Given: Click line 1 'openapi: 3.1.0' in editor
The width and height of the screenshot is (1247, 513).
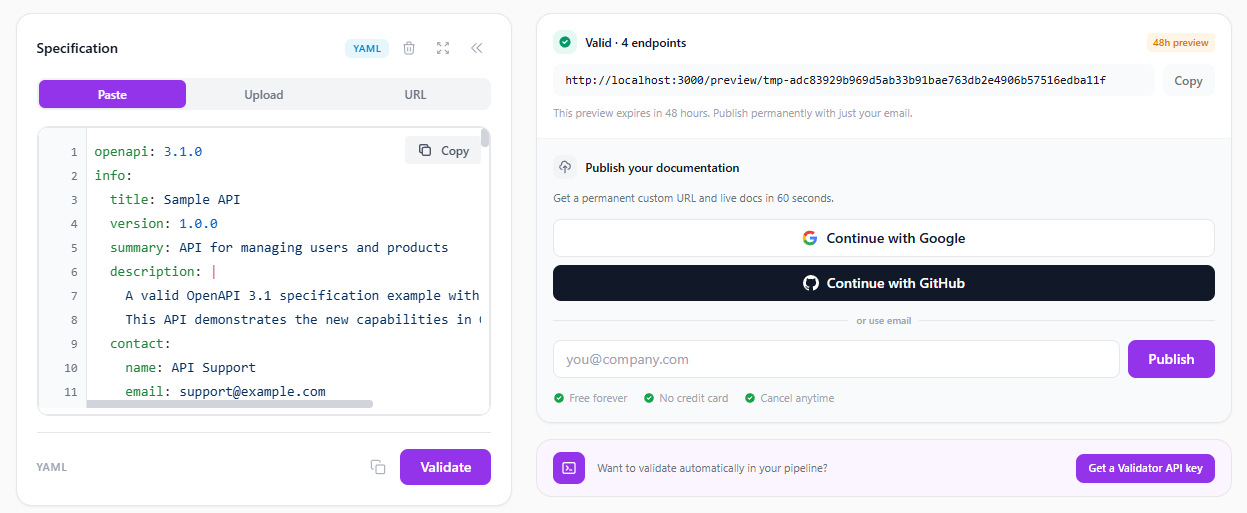Looking at the screenshot, I should click(148, 152).
